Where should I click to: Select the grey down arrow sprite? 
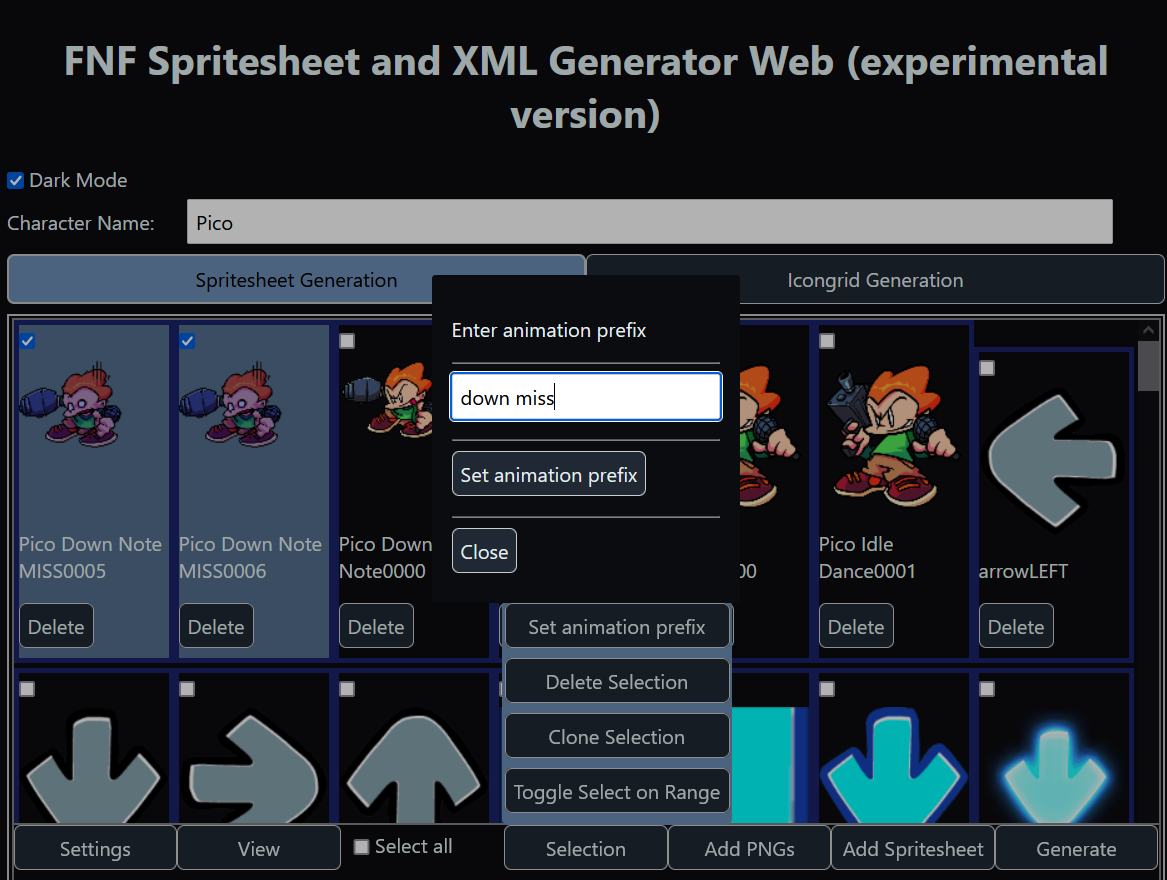coord(92,767)
